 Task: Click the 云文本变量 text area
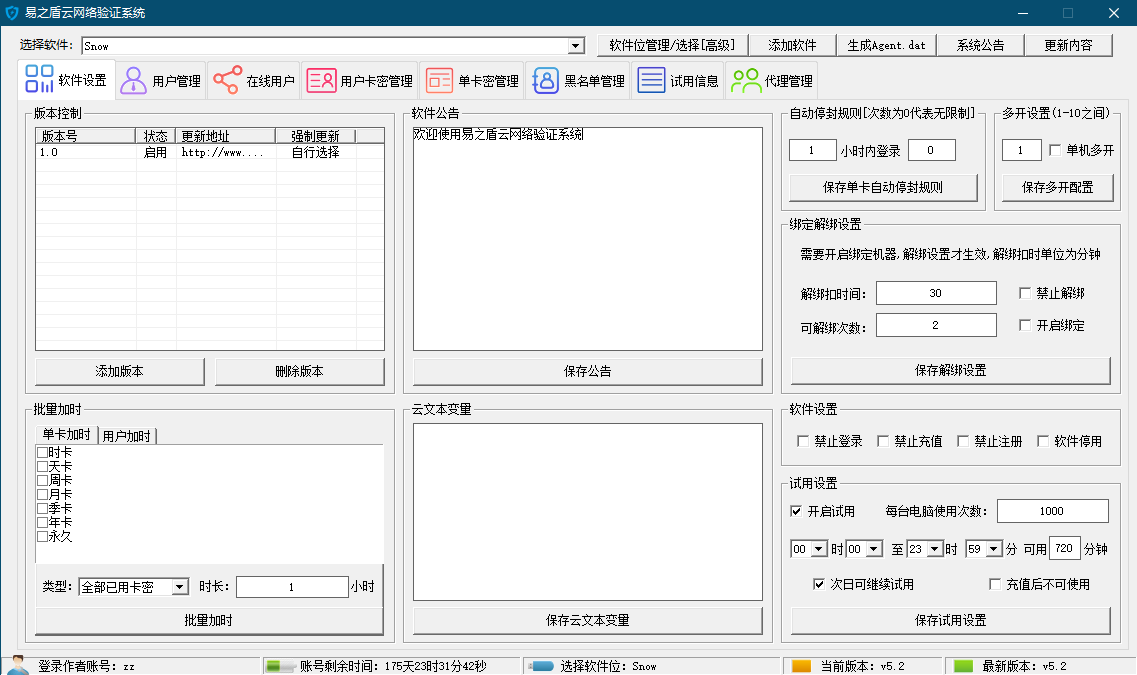coord(587,512)
